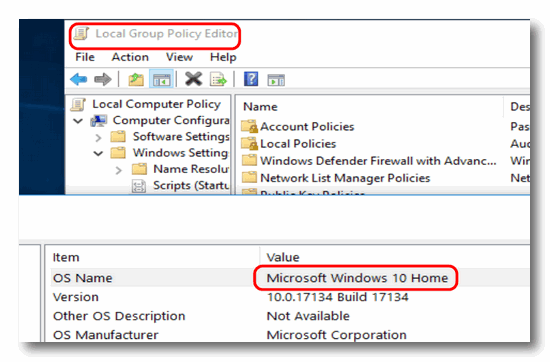Viewport: 550px width, 362px height.
Task: Open the Help question mark icon
Action: pos(251,79)
